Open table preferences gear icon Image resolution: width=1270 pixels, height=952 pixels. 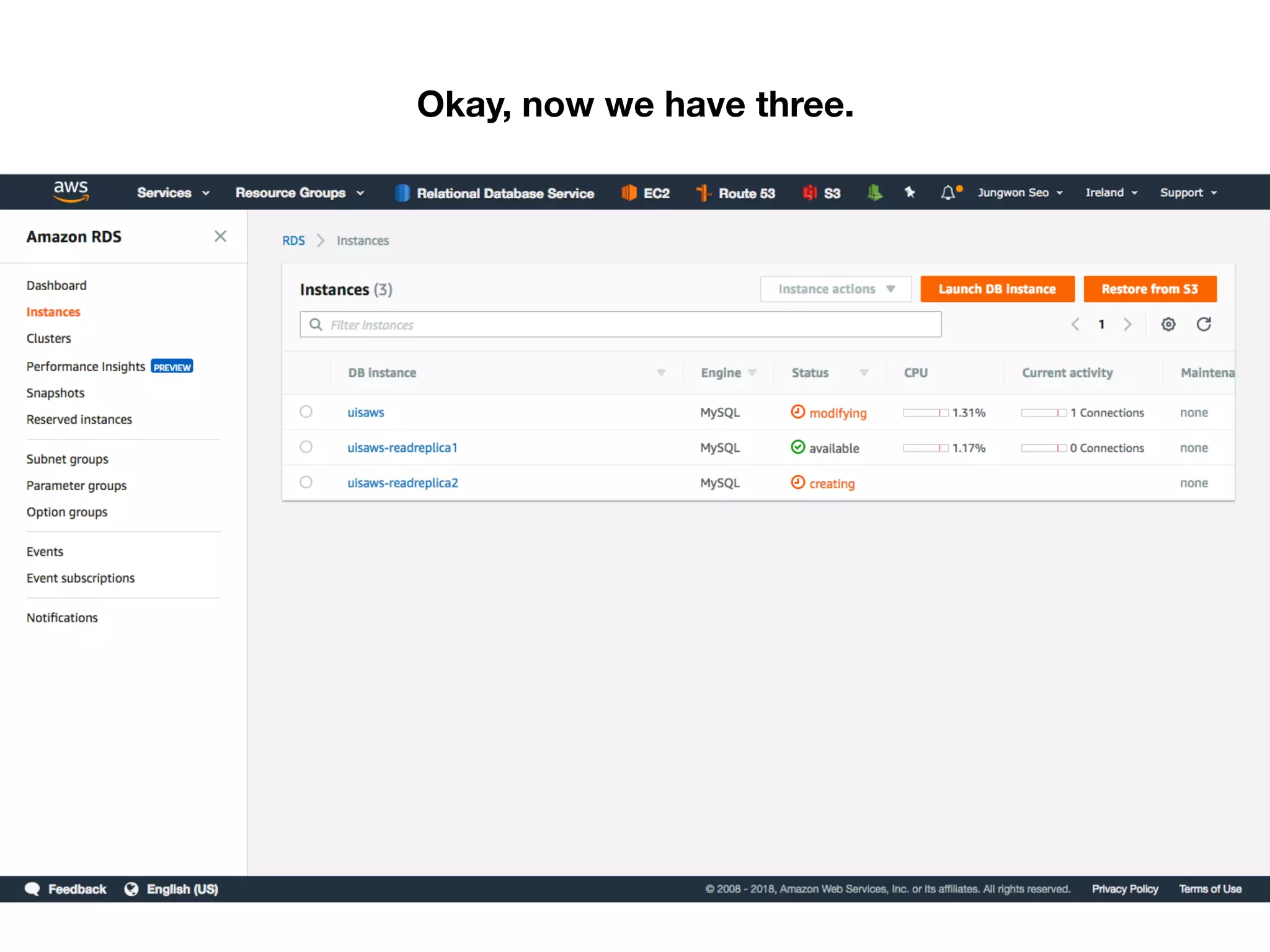[x=1168, y=324]
